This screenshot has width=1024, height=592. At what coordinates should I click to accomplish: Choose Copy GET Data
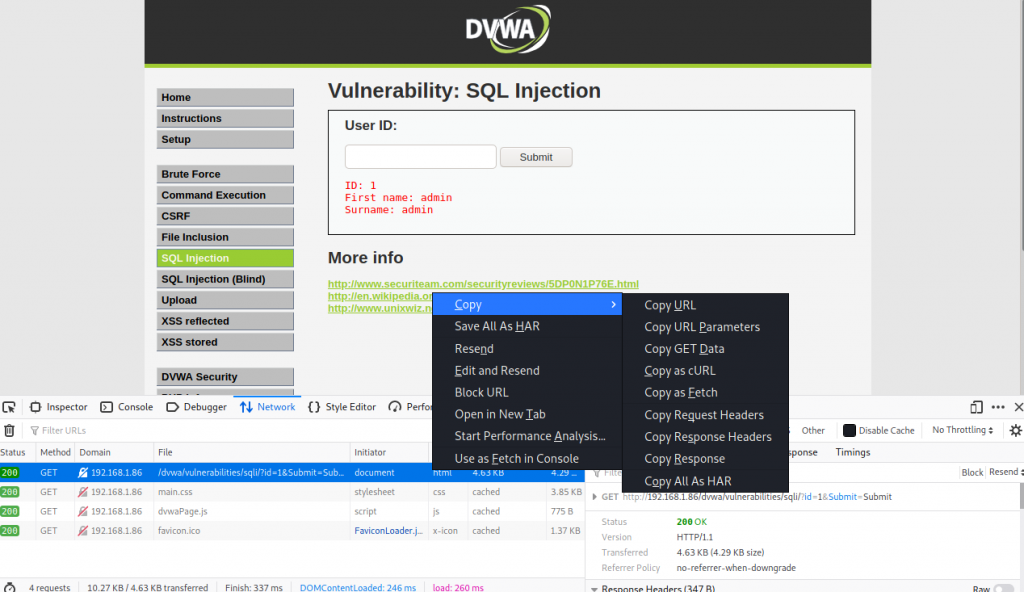point(705,349)
